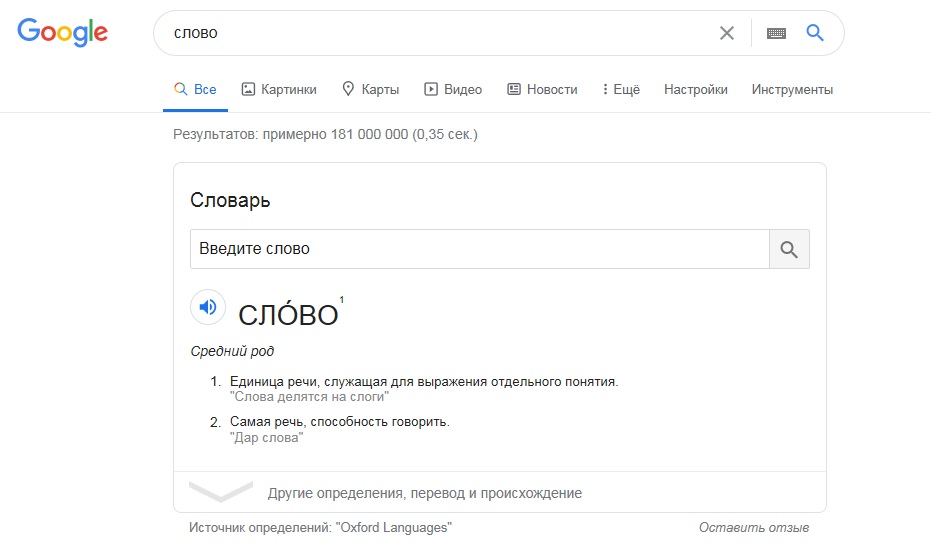Click Другие определения, перевод и происхождение
Image resolution: width=931 pixels, height=555 pixels.
coord(425,493)
